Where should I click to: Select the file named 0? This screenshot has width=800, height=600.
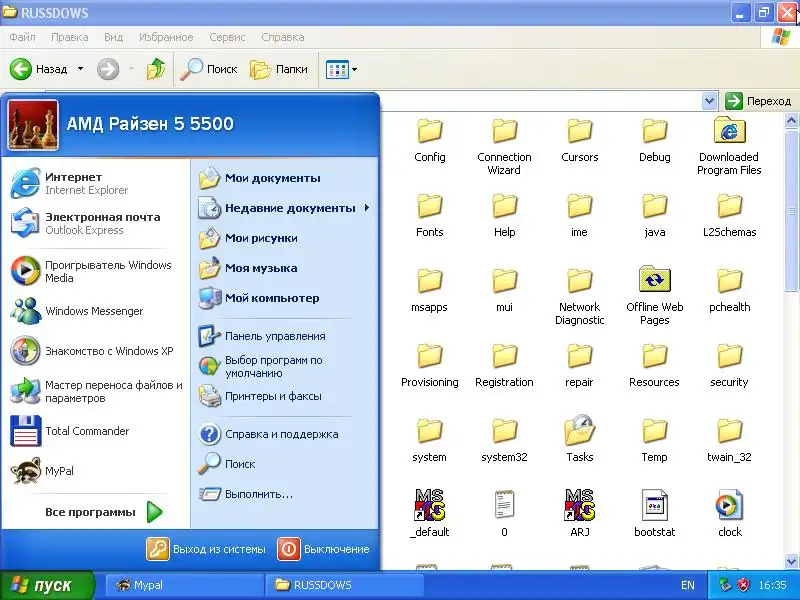pos(504,514)
